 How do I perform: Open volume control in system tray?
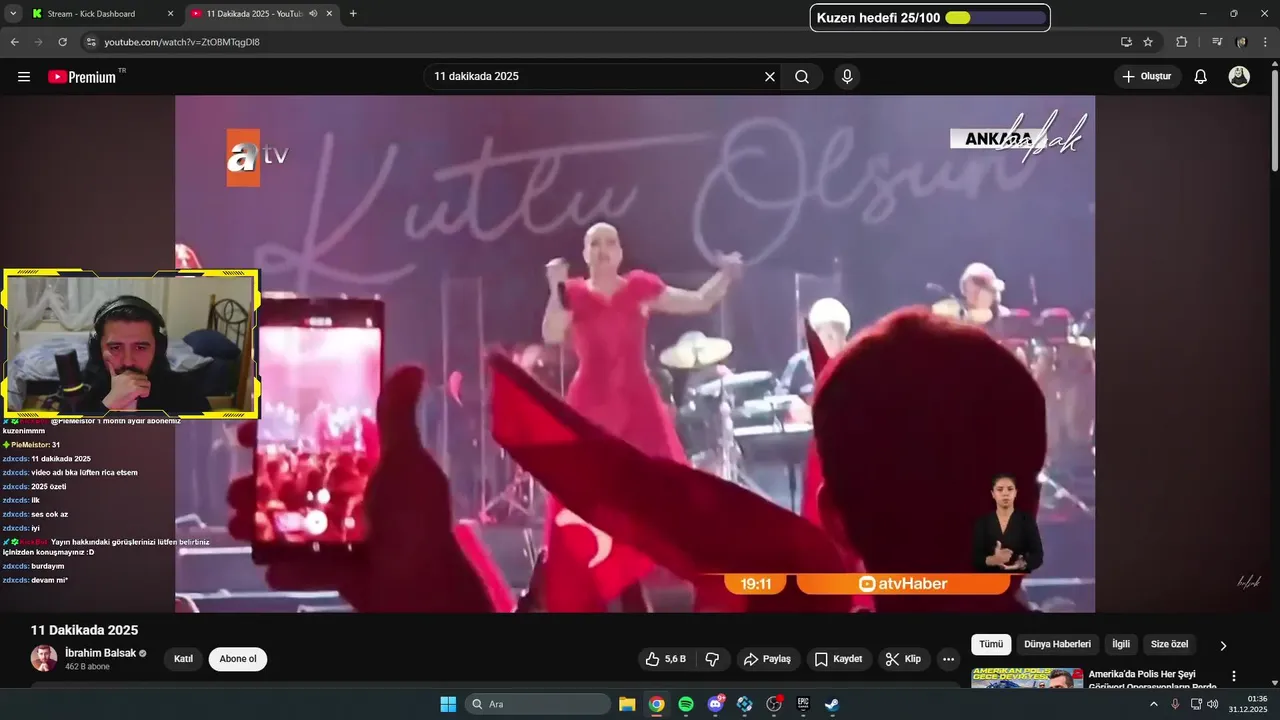[x=1212, y=704]
